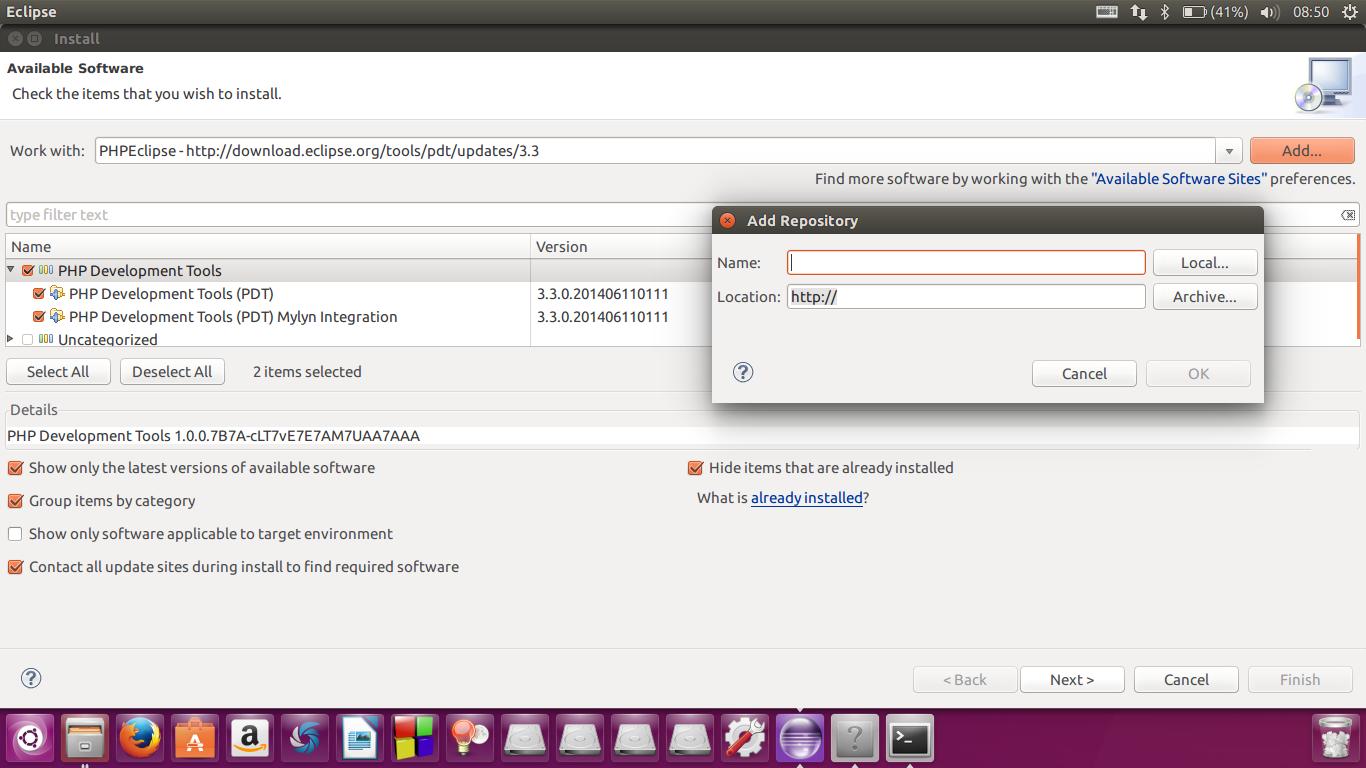Toggle Hide items already installed checkbox

(695, 468)
